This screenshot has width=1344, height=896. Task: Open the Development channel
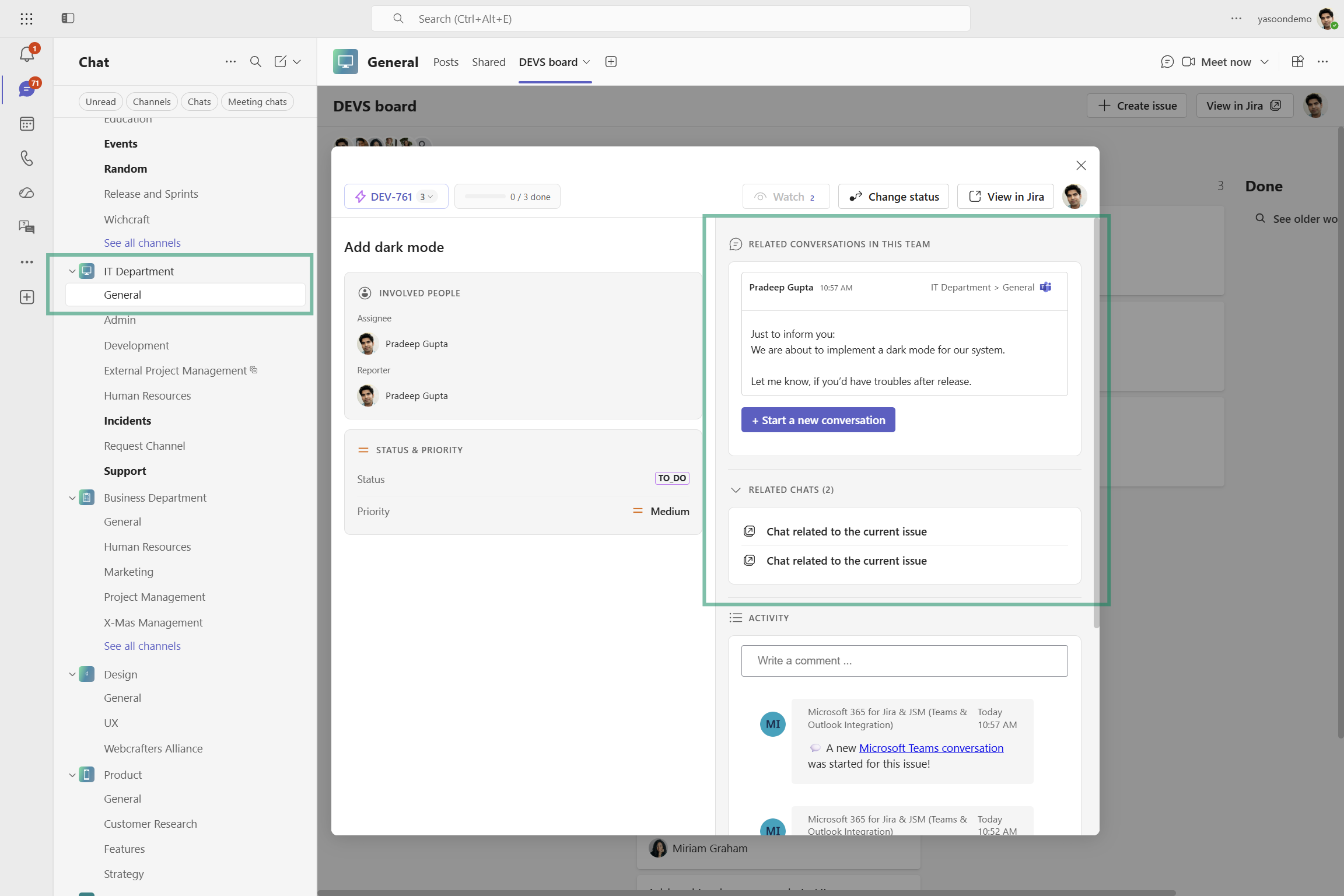(136, 345)
